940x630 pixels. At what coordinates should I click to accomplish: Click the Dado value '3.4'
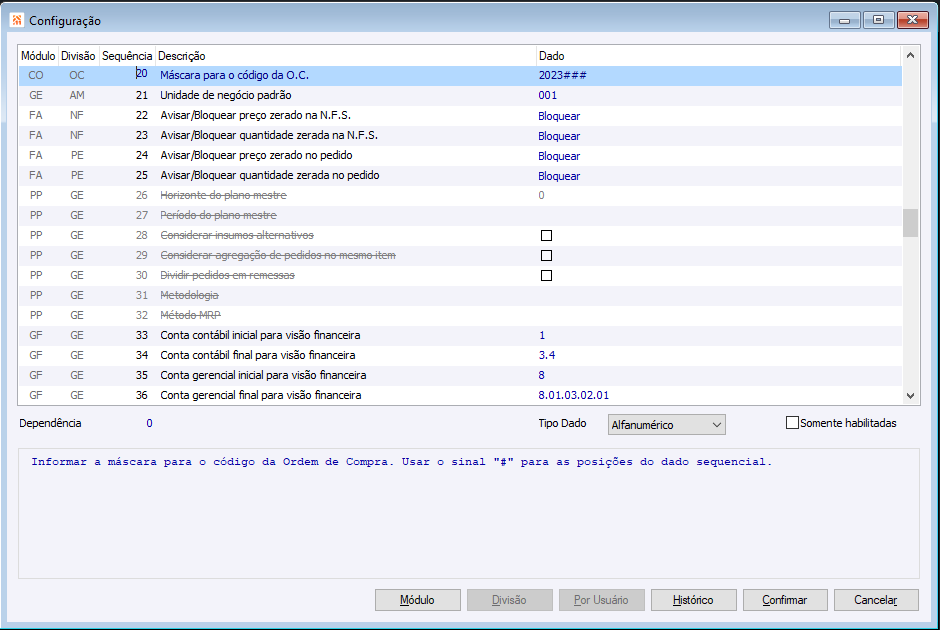[x=547, y=355]
